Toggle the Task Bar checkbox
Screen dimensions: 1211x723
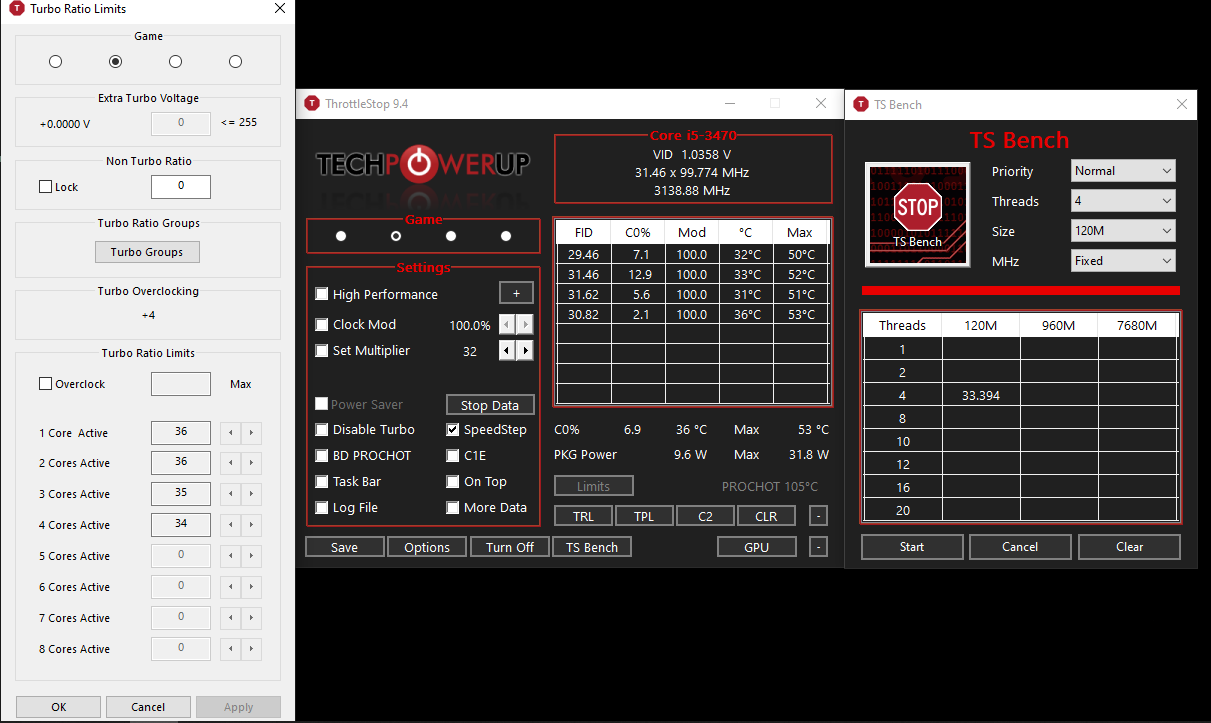[321, 481]
